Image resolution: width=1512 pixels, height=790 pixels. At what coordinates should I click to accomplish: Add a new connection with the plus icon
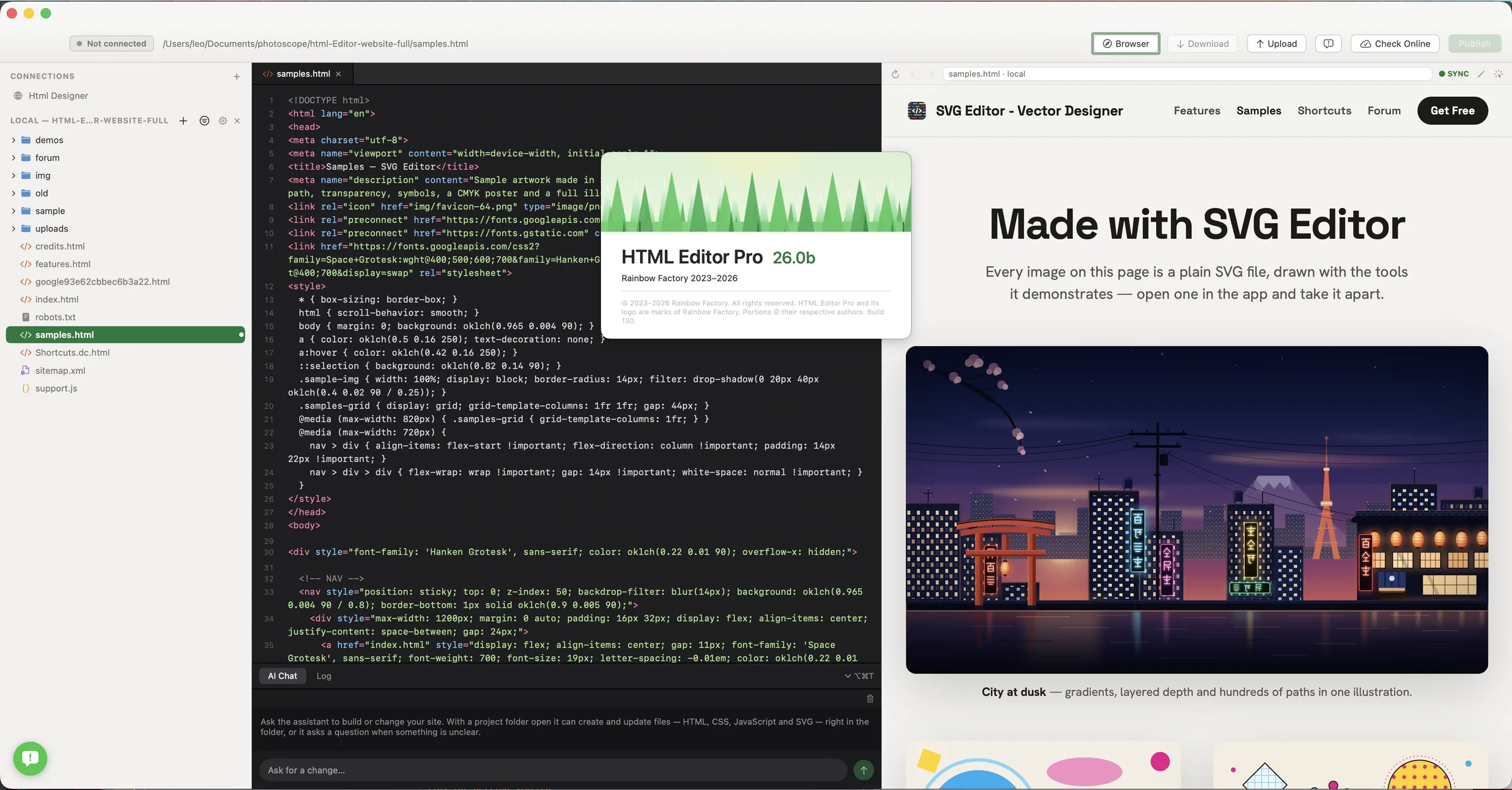coord(236,76)
